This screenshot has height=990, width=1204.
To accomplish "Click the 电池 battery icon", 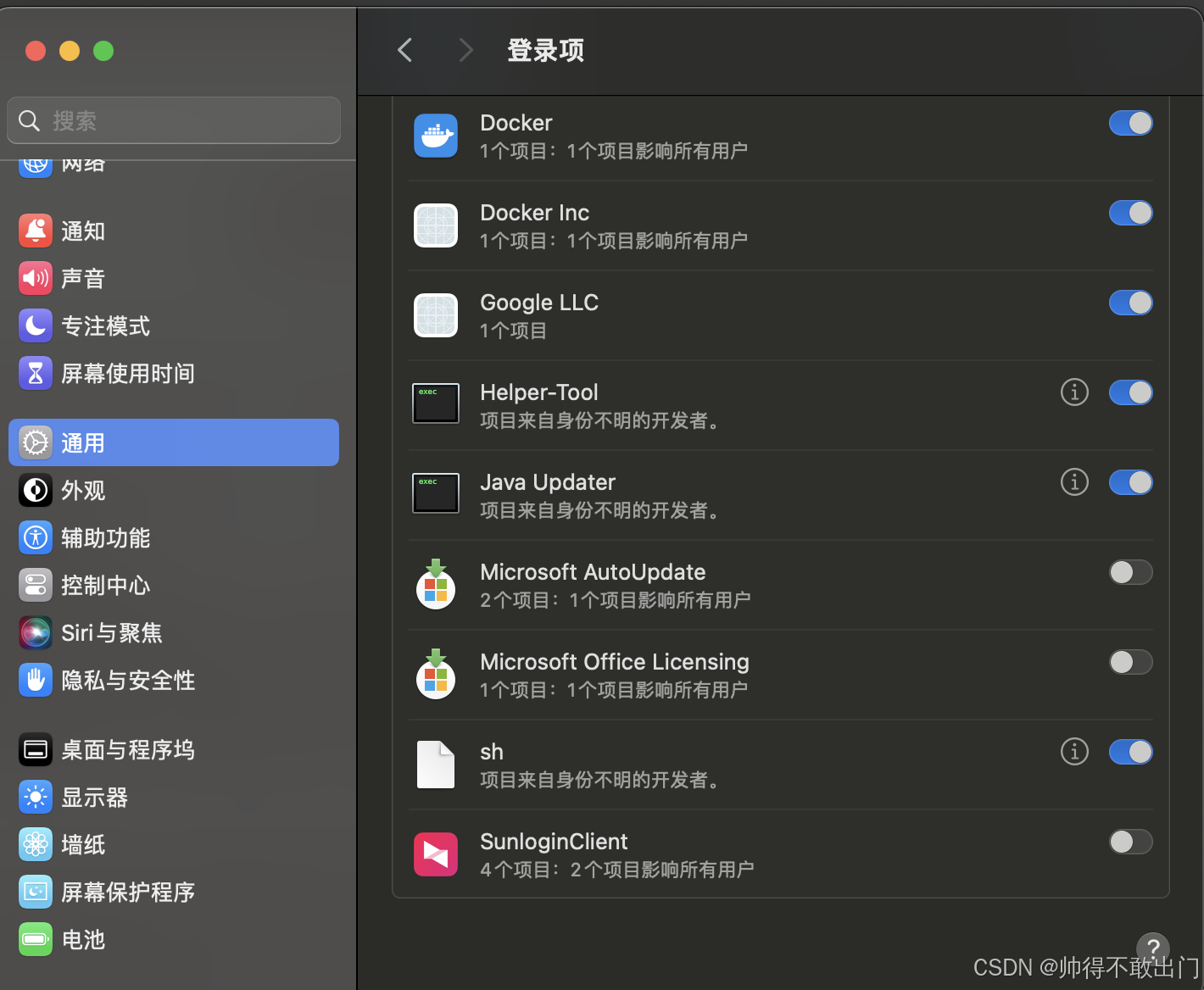I will [x=36, y=939].
